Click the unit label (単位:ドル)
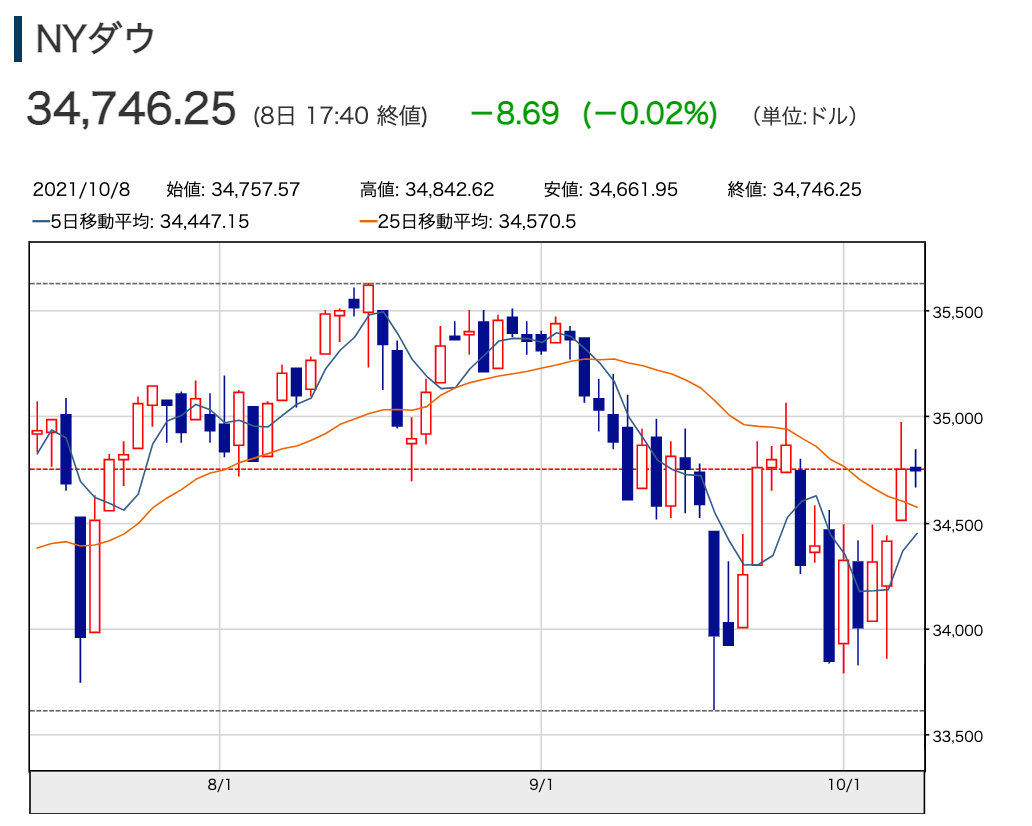This screenshot has width=1032, height=826. tap(804, 116)
